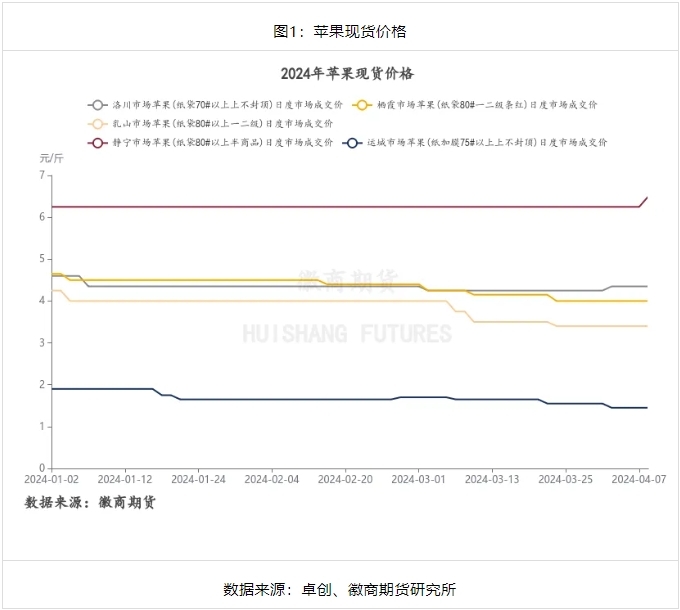Viewport: 680px width, 610px height.
Task: Toggle the maroon 静宁市场苹果 legend marker
Action: tap(98, 143)
